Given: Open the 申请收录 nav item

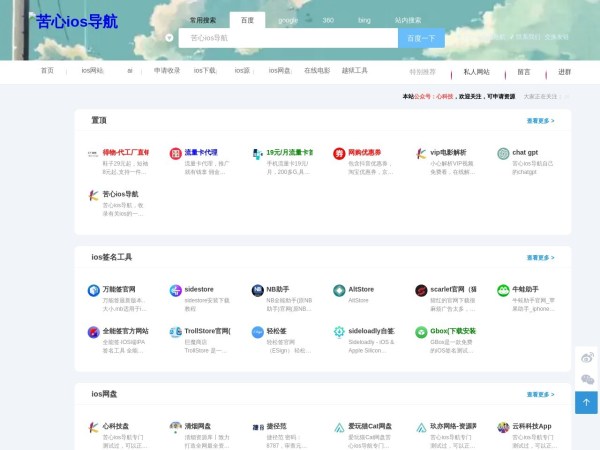Looking at the screenshot, I should (167, 71).
